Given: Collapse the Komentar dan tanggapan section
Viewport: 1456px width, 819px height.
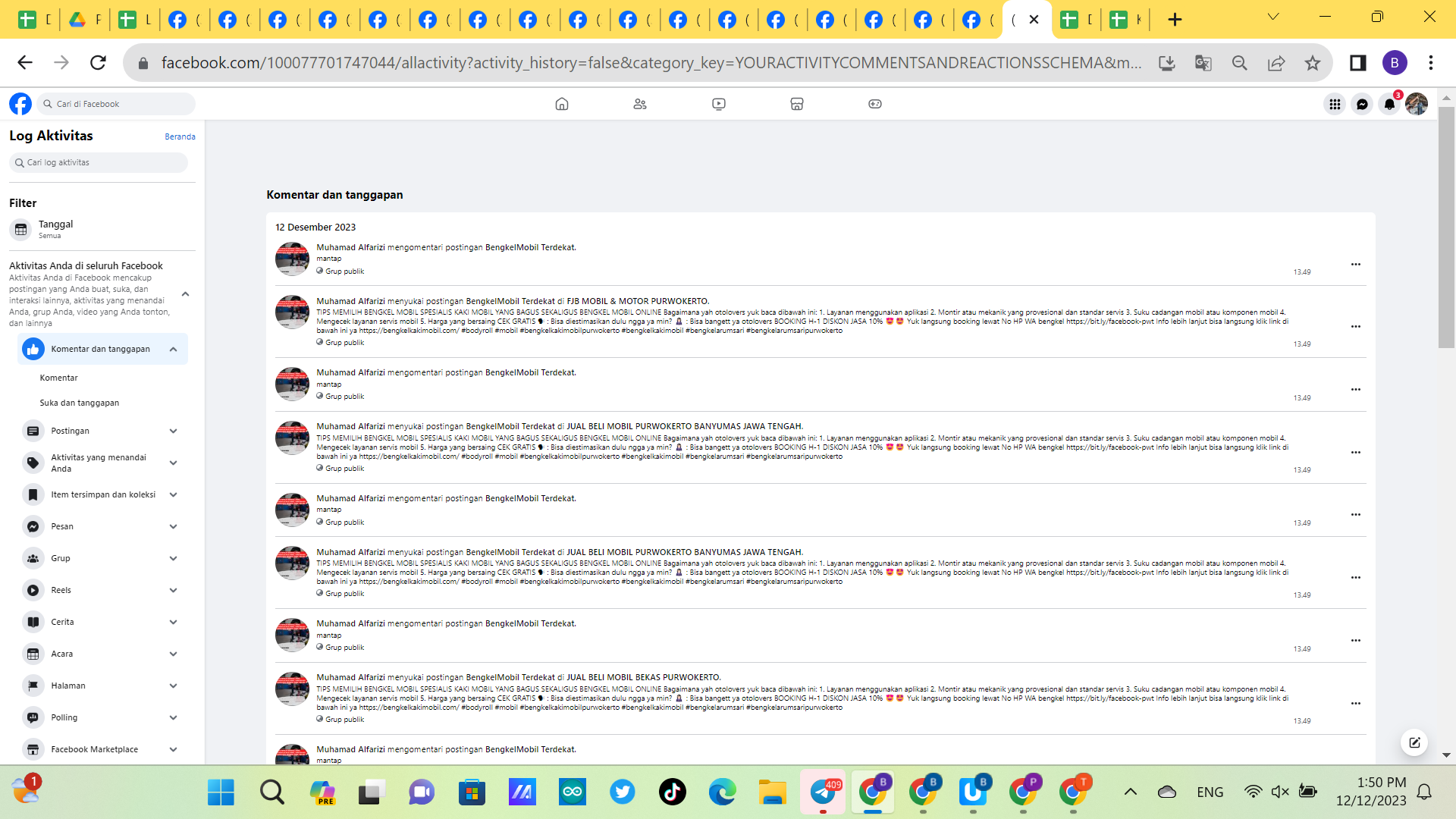Looking at the screenshot, I should tap(173, 349).
